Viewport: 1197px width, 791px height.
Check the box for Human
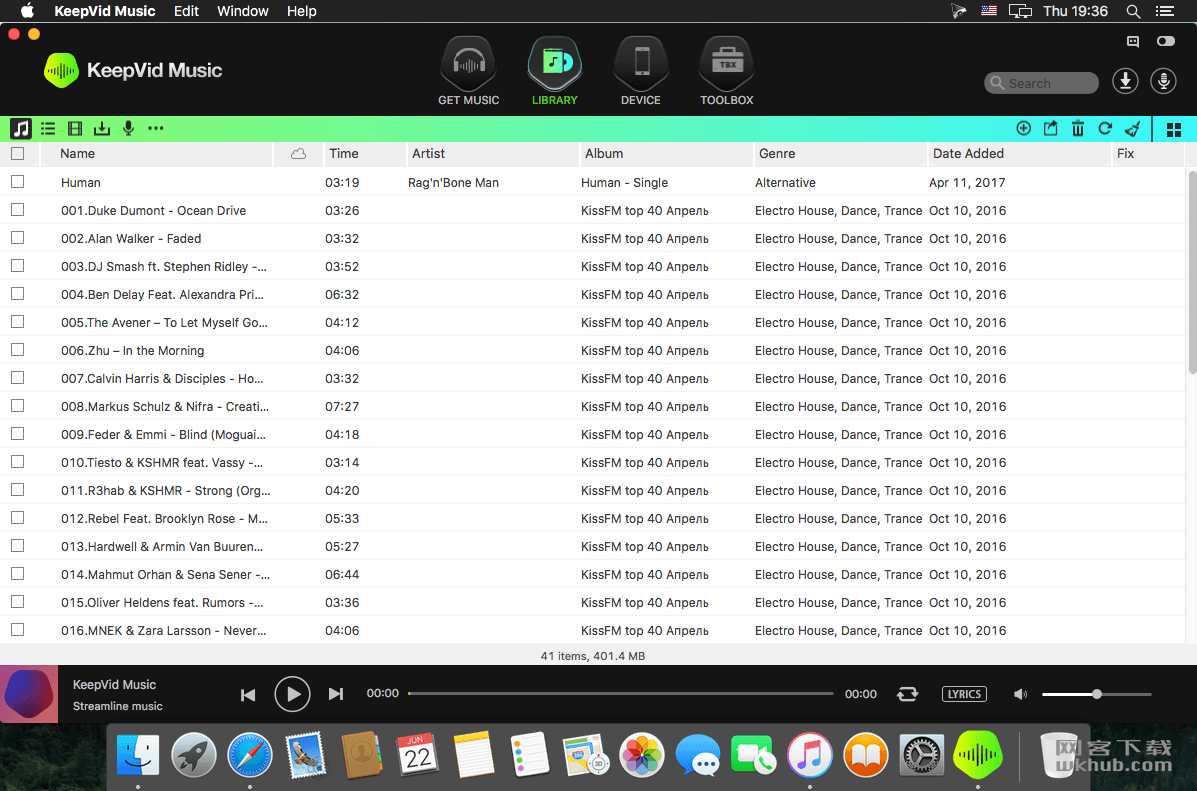pos(18,182)
